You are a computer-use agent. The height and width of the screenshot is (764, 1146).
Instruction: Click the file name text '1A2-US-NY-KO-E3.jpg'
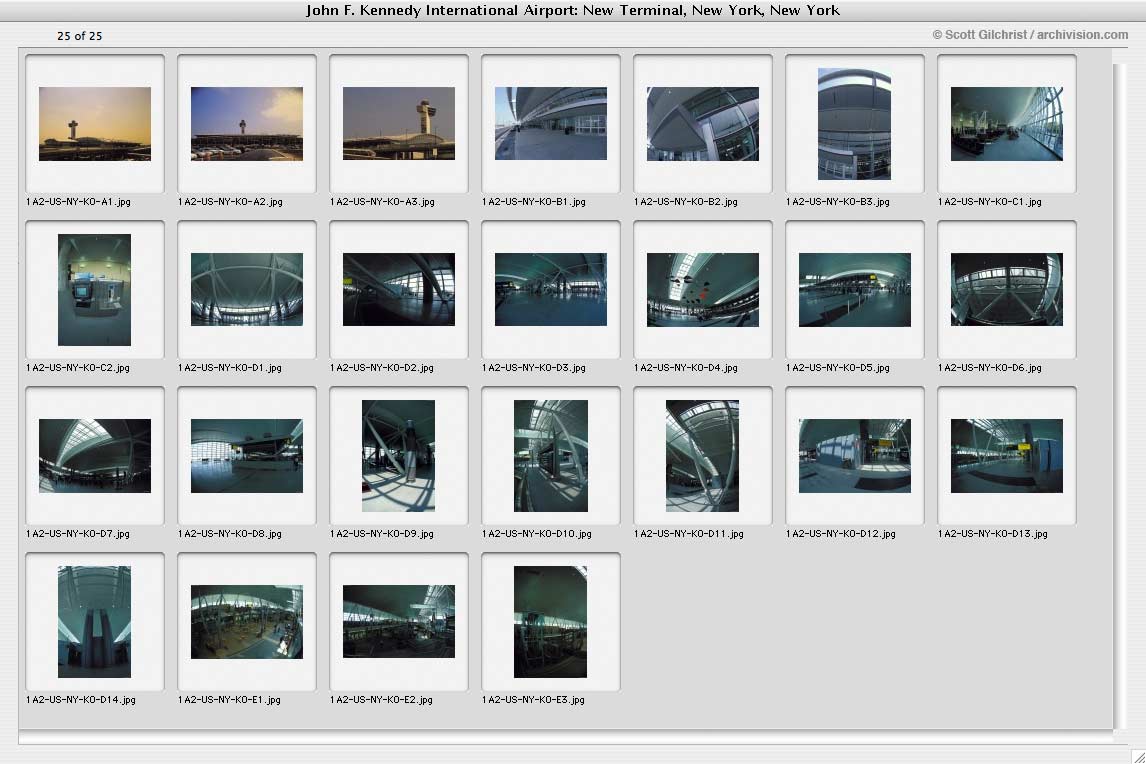(534, 700)
